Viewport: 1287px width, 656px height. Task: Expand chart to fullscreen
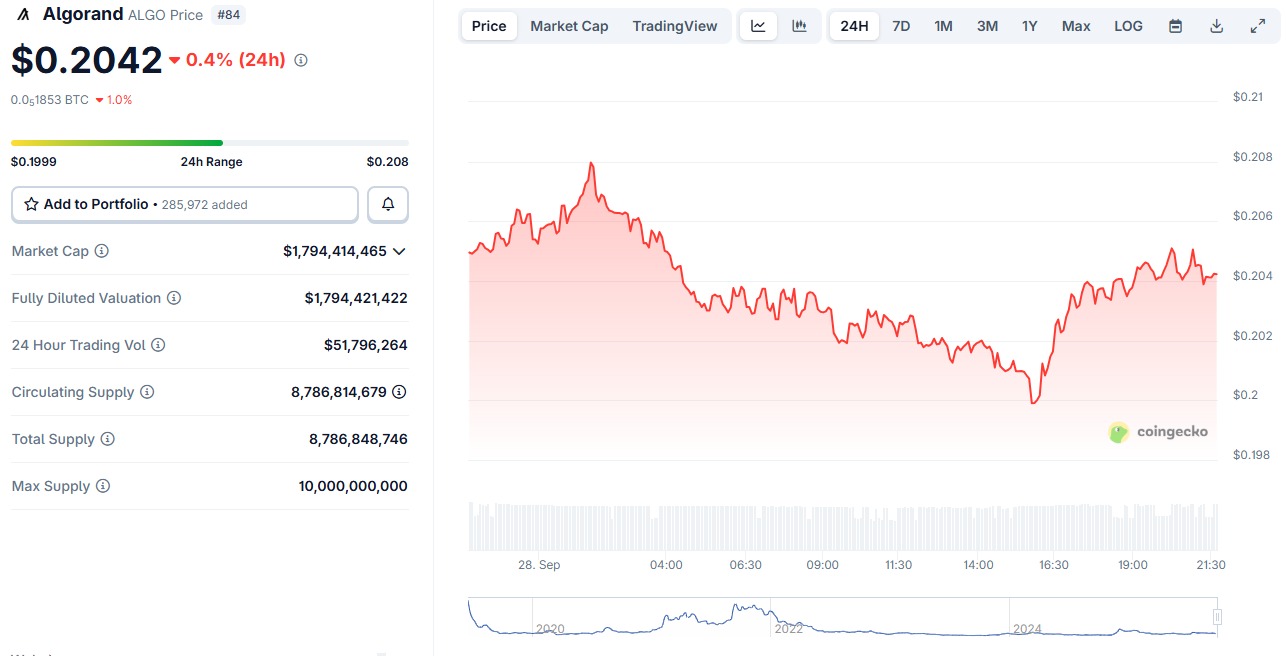tap(1258, 26)
